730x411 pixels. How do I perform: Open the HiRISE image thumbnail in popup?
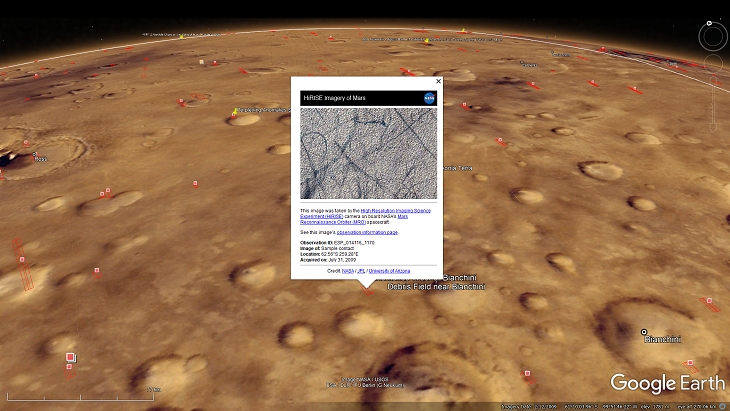pos(368,153)
